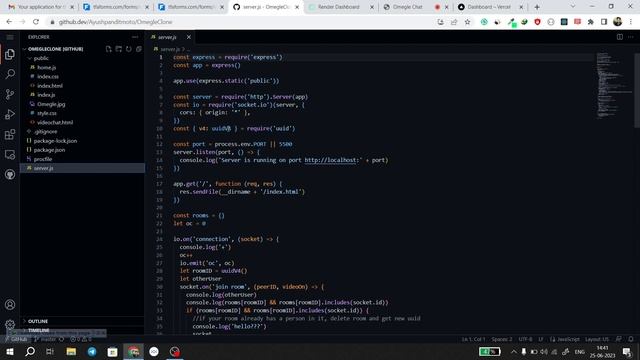
Task: Switch to the Render Dashboard tab
Action: (x=341, y=7)
